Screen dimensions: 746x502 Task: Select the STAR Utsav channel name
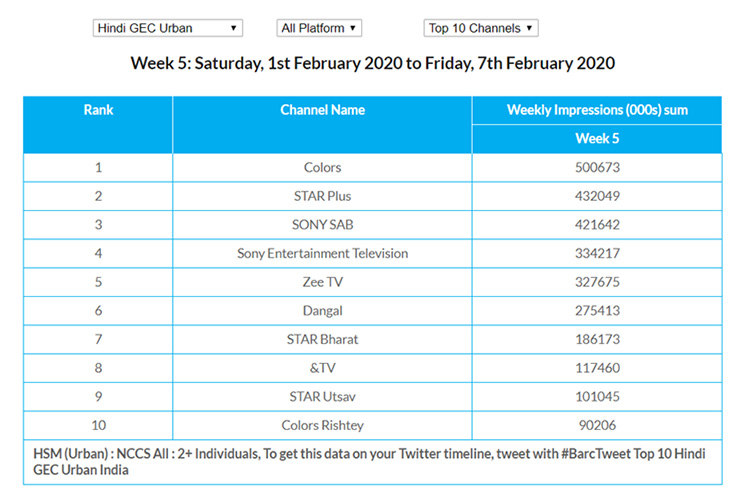coord(322,397)
